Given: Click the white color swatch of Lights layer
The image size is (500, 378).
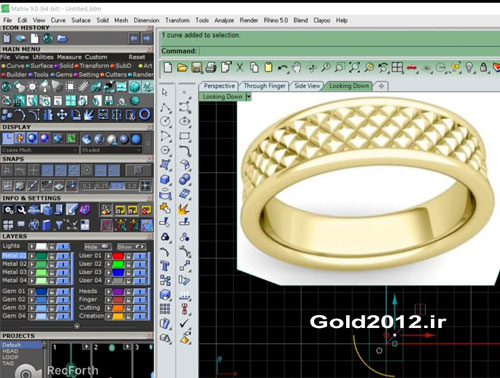Looking at the screenshot, I should point(41,247).
